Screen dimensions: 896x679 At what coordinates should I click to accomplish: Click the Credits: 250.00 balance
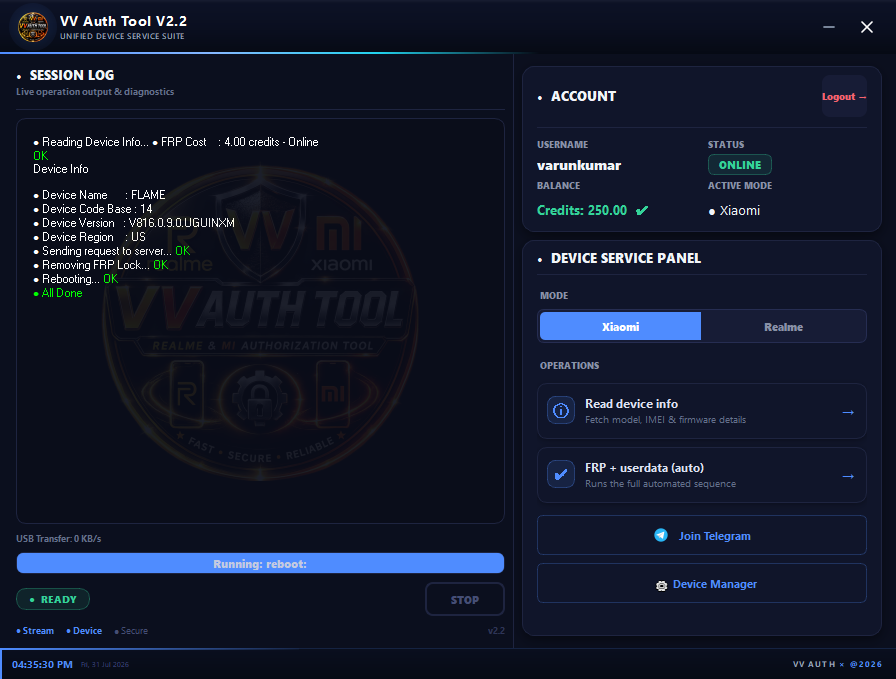582,210
